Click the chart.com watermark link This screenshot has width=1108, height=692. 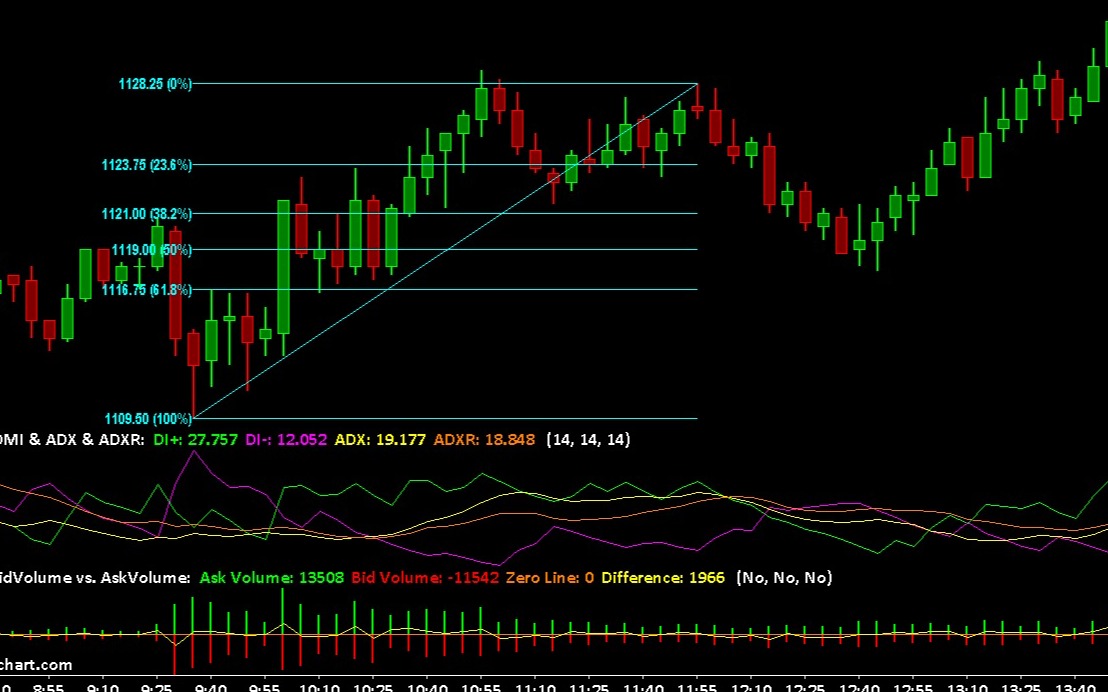[36, 665]
